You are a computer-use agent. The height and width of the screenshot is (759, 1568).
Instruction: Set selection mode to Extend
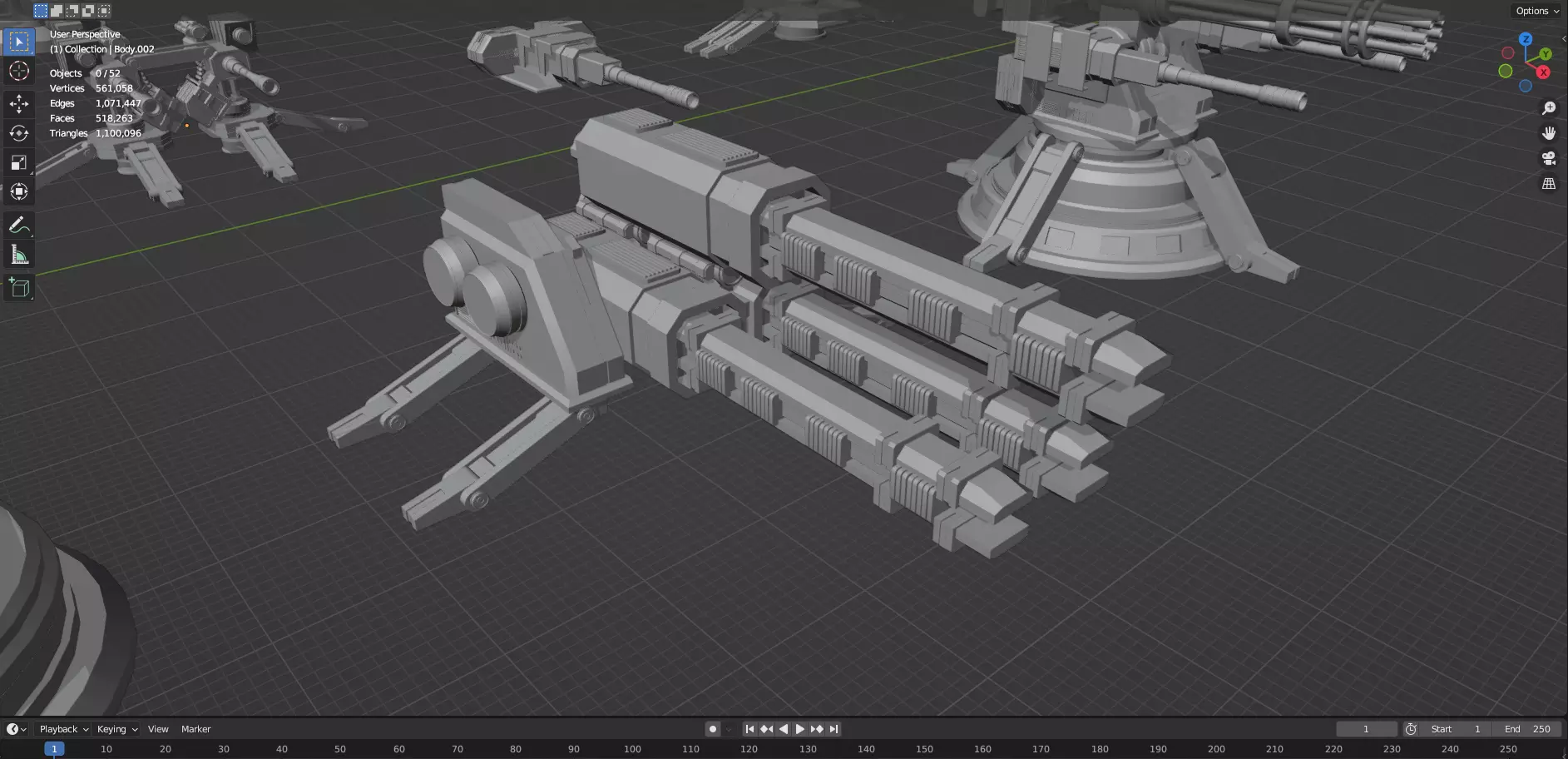(57, 11)
